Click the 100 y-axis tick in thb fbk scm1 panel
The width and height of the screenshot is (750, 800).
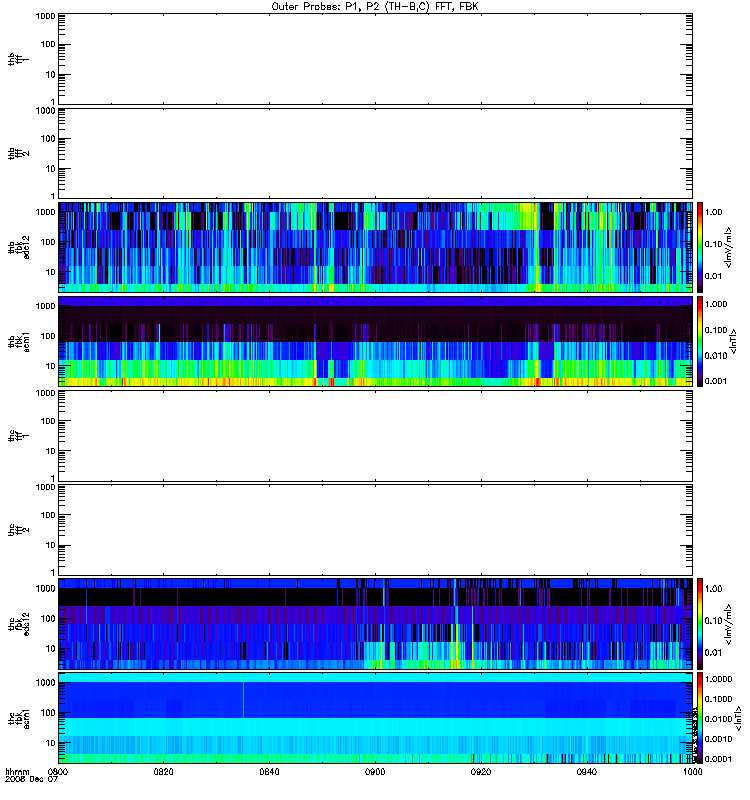click(48, 336)
